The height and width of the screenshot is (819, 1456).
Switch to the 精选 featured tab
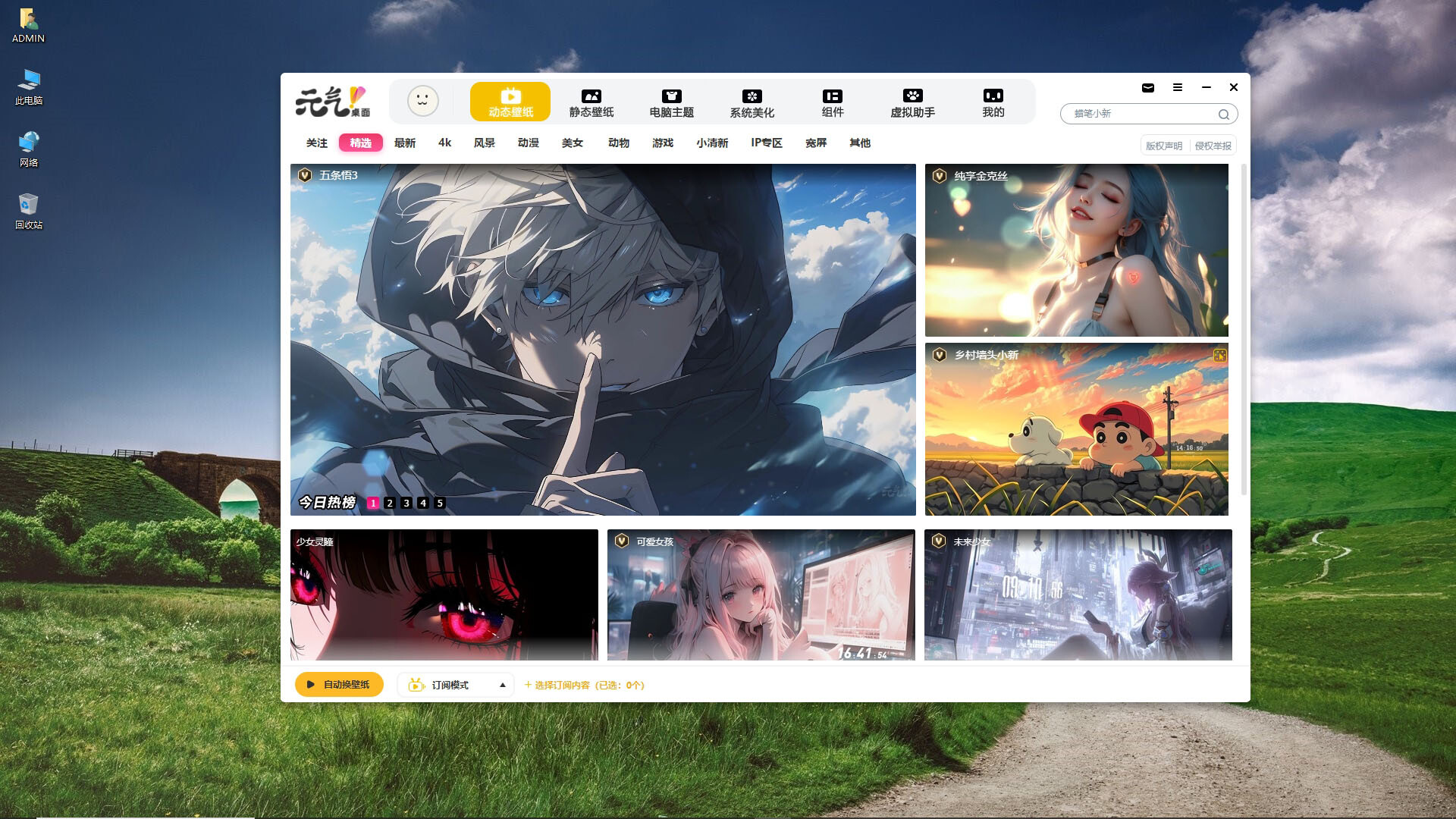(361, 143)
